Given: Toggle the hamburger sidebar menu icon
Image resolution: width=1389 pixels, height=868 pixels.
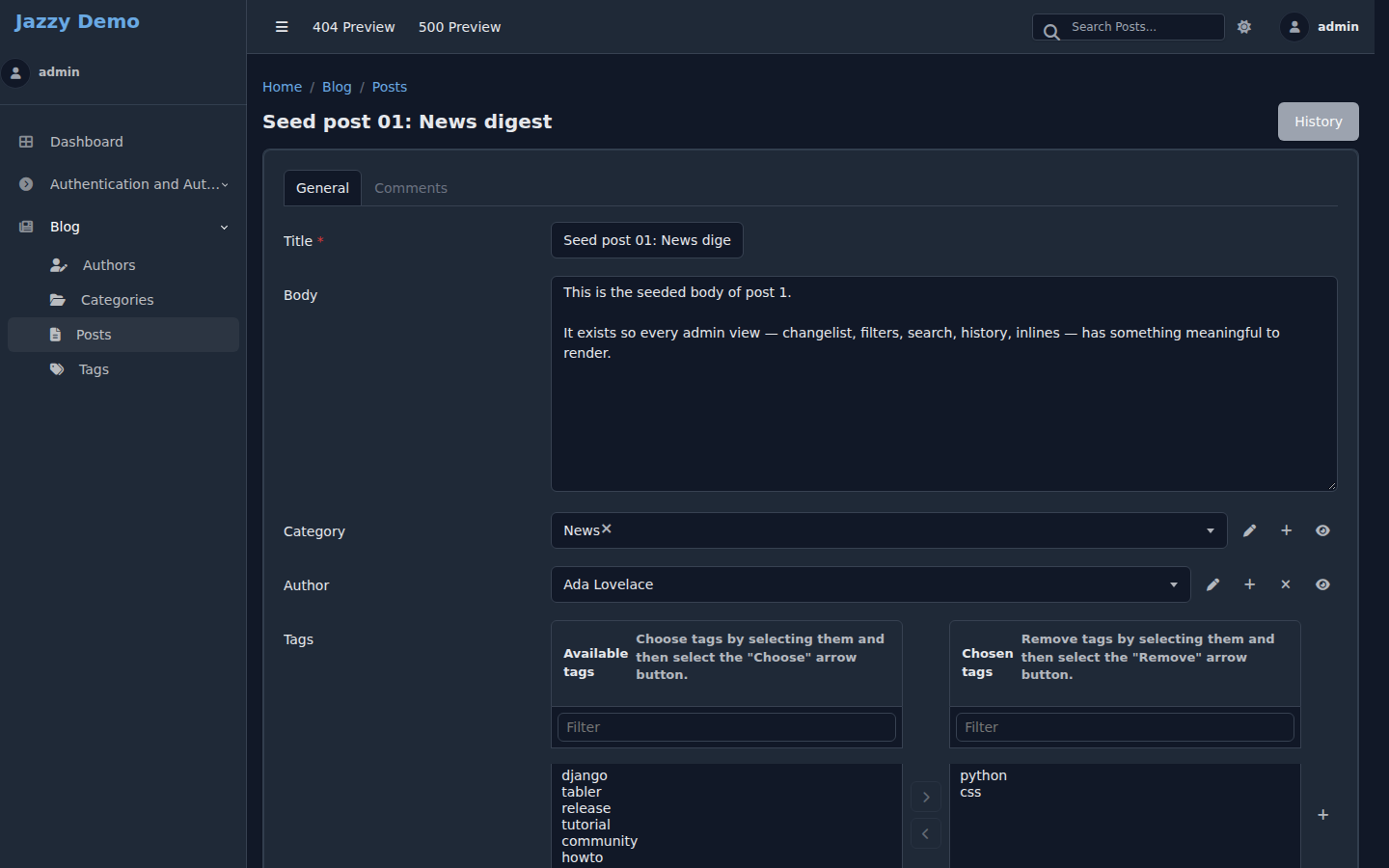Looking at the screenshot, I should [x=282, y=27].
